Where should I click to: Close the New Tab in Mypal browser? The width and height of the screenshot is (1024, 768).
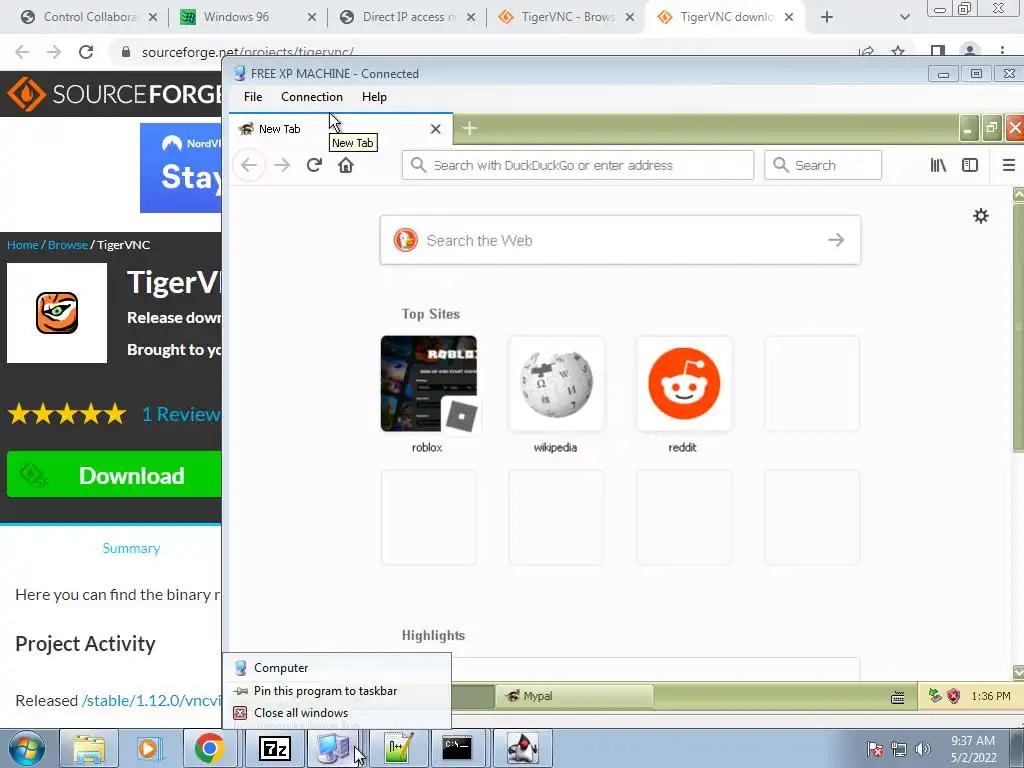[x=436, y=129]
